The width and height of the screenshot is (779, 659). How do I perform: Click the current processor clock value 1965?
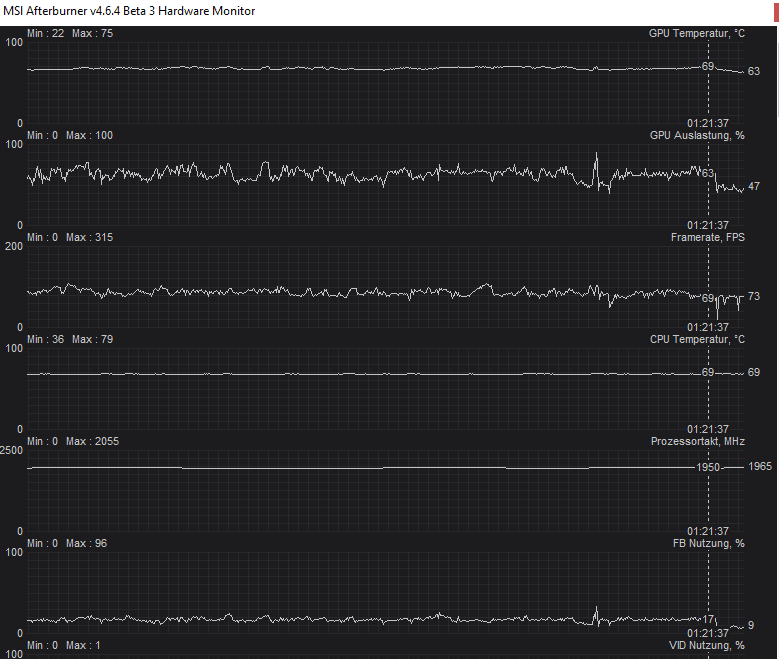click(x=760, y=466)
